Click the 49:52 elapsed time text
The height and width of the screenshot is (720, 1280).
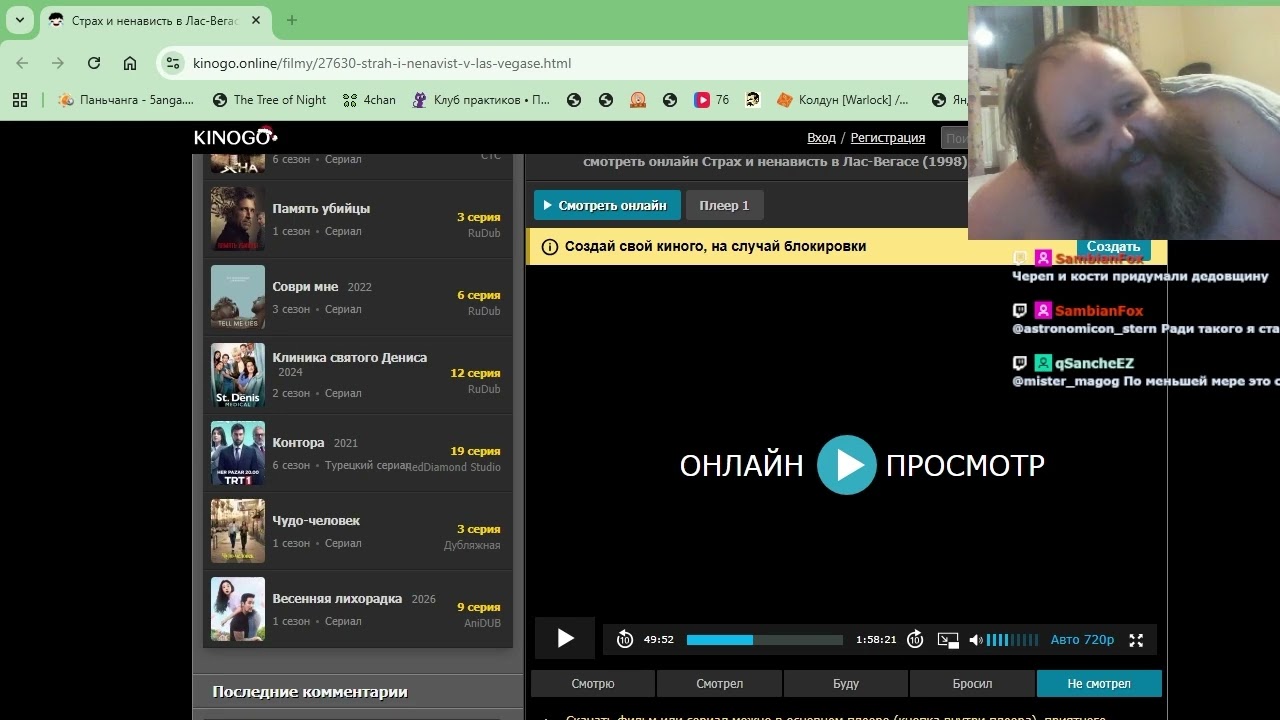click(x=659, y=640)
